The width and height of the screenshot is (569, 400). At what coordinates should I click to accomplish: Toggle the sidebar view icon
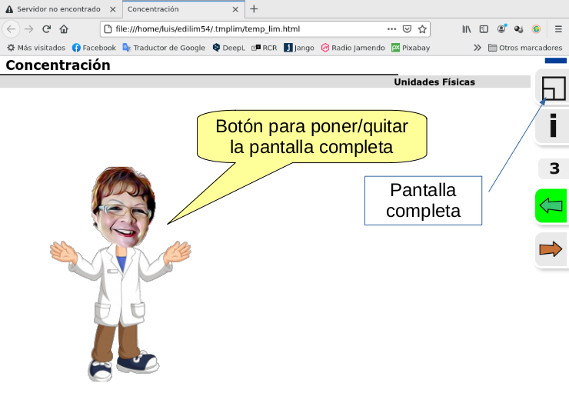(x=484, y=29)
